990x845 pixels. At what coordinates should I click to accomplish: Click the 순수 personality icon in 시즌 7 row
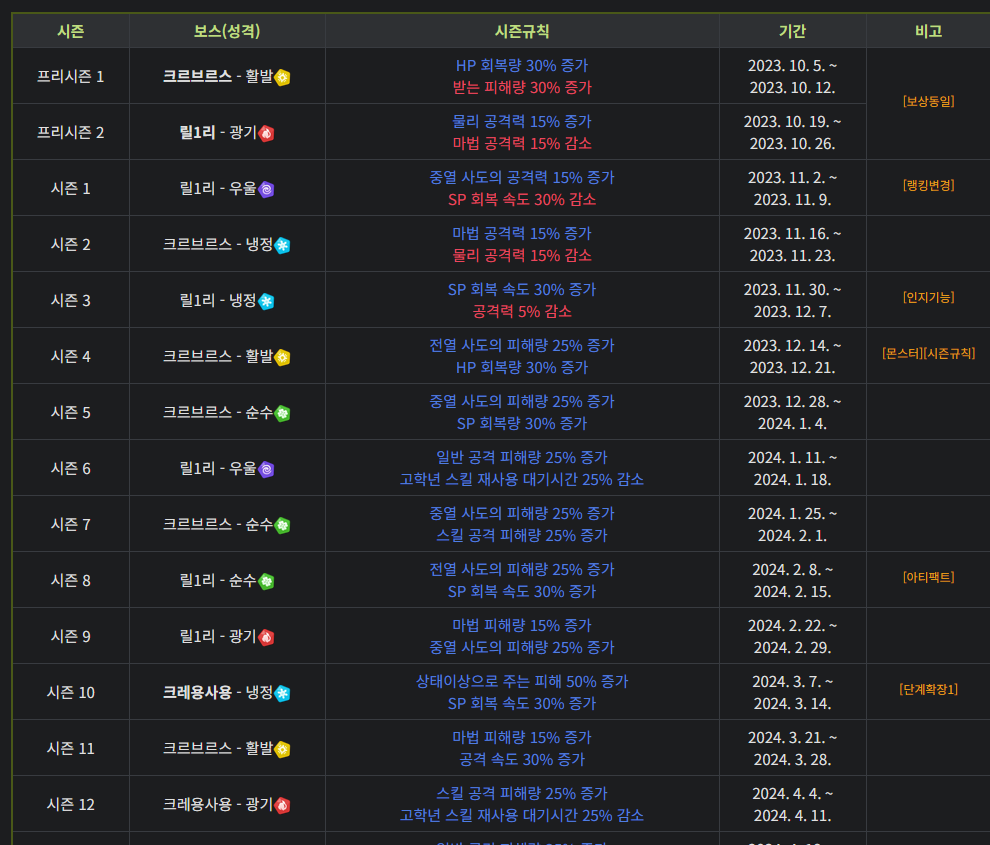[x=282, y=525]
